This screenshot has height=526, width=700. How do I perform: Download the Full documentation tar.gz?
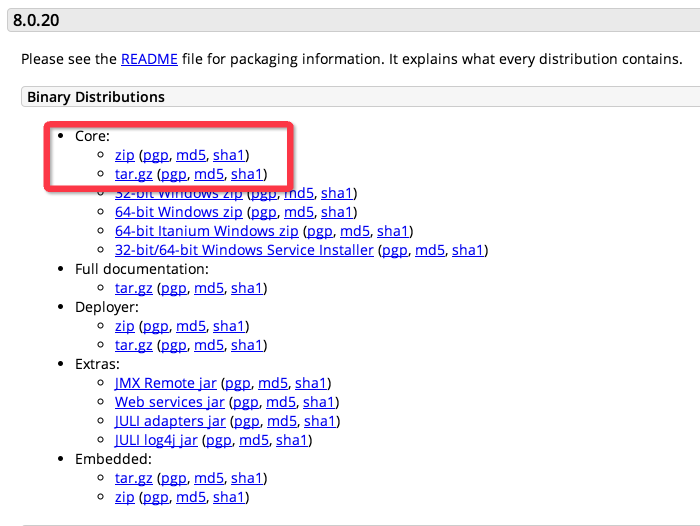click(134, 288)
